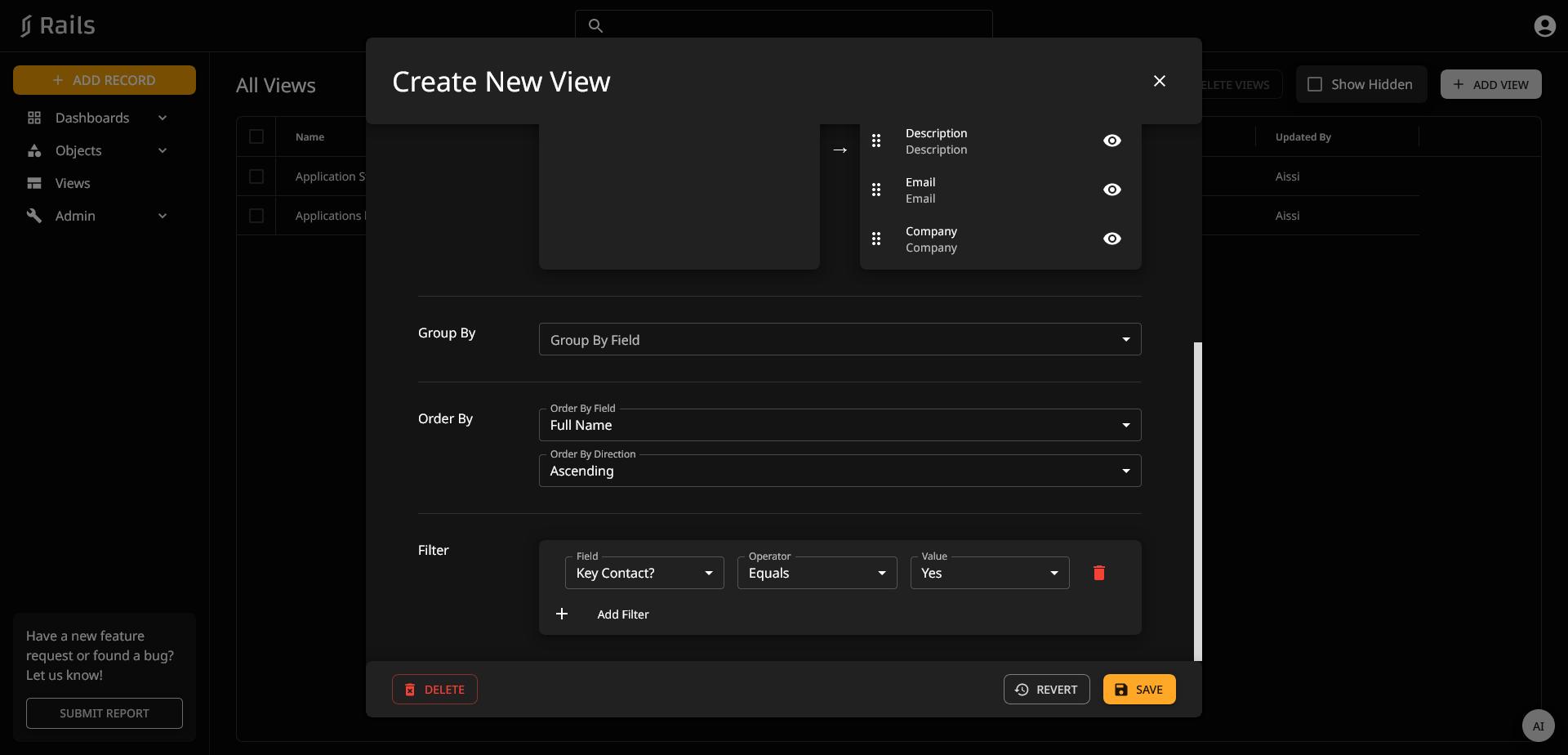Grab the drag handle for Email field
Screen dimensions: 1568x755
click(876, 190)
